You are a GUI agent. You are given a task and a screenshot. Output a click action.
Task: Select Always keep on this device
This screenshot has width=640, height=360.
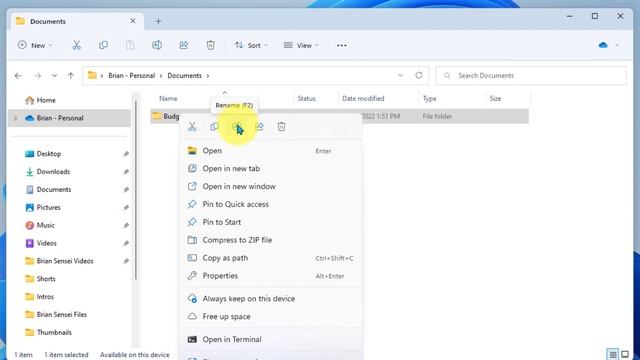pos(270,299)
